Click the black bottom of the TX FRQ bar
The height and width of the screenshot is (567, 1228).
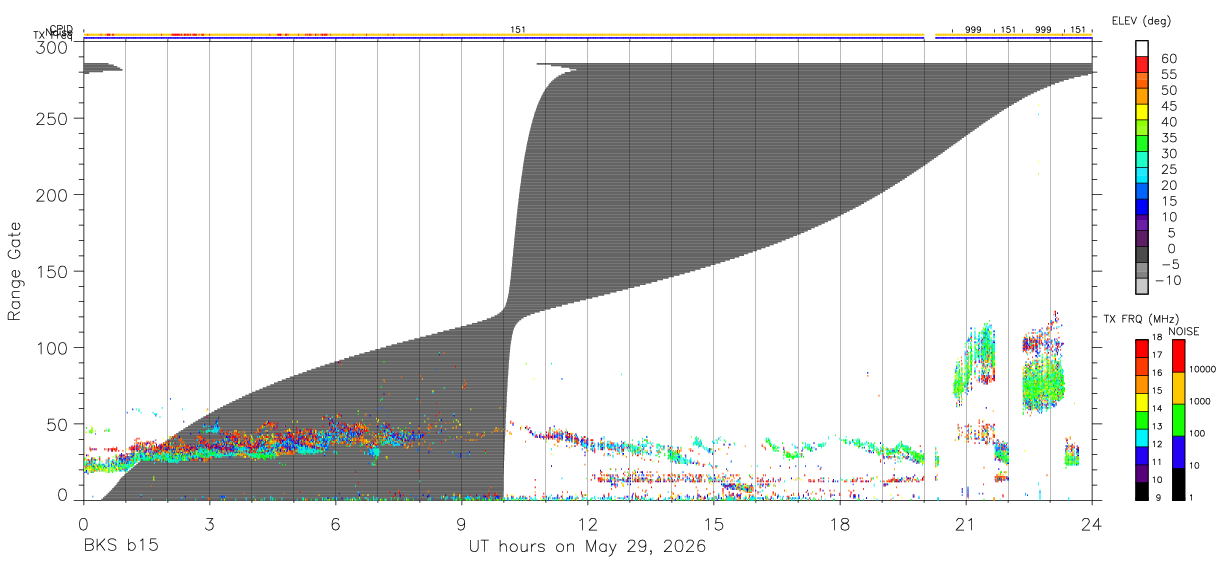pos(1142,492)
